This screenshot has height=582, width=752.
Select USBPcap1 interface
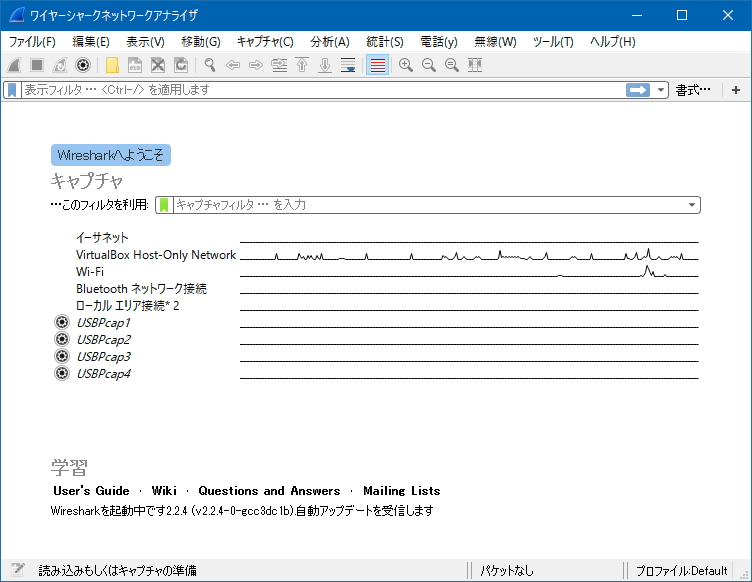(x=376, y=323)
